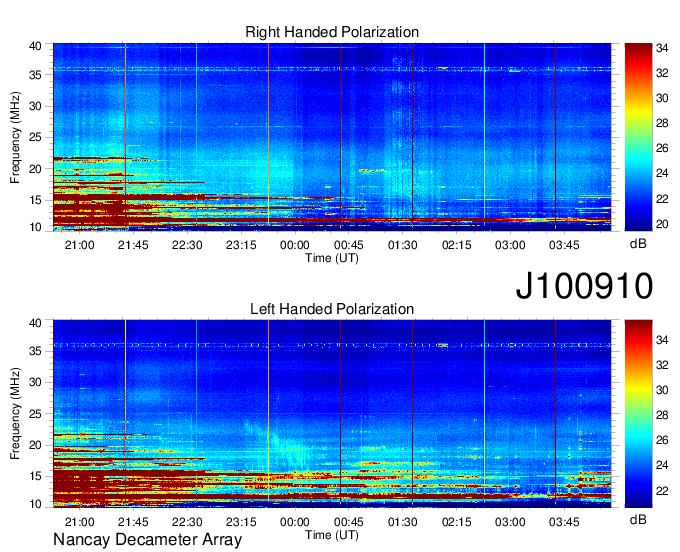
Task: Click the 15 MHz tick of Right Handed plot
Action: coord(35,200)
